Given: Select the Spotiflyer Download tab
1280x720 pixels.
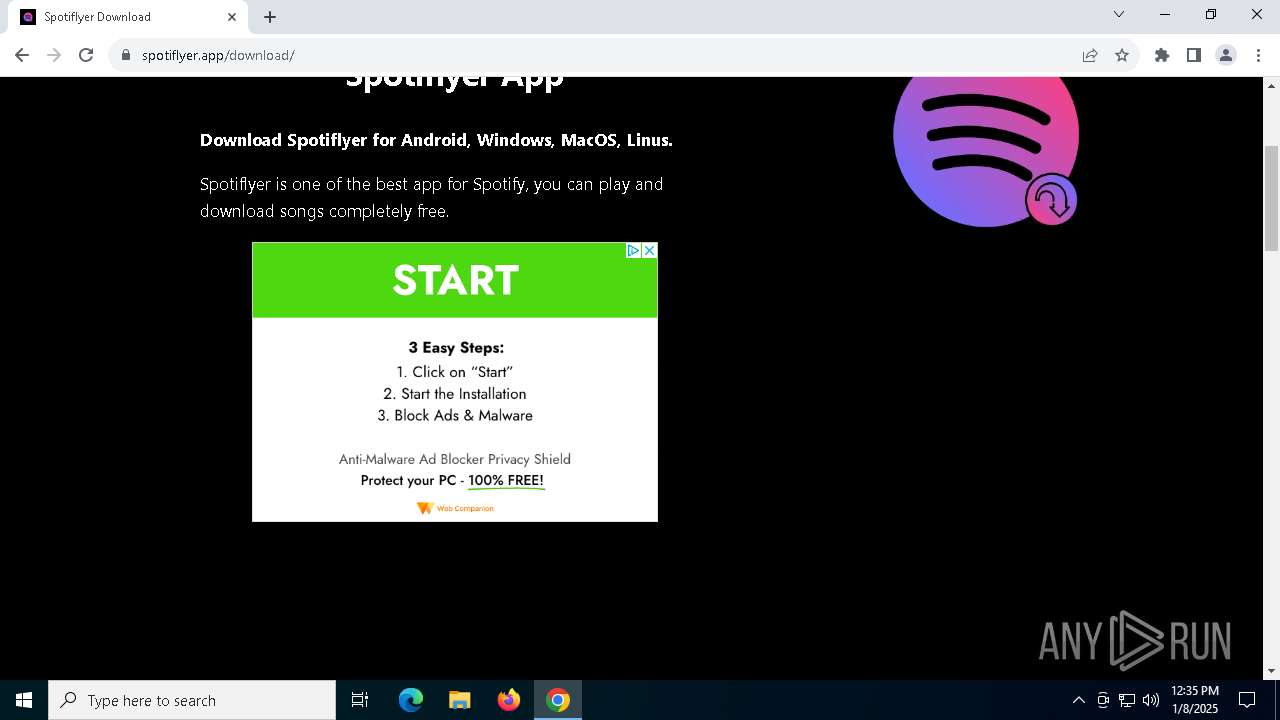Looking at the screenshot, I should 130,17.
